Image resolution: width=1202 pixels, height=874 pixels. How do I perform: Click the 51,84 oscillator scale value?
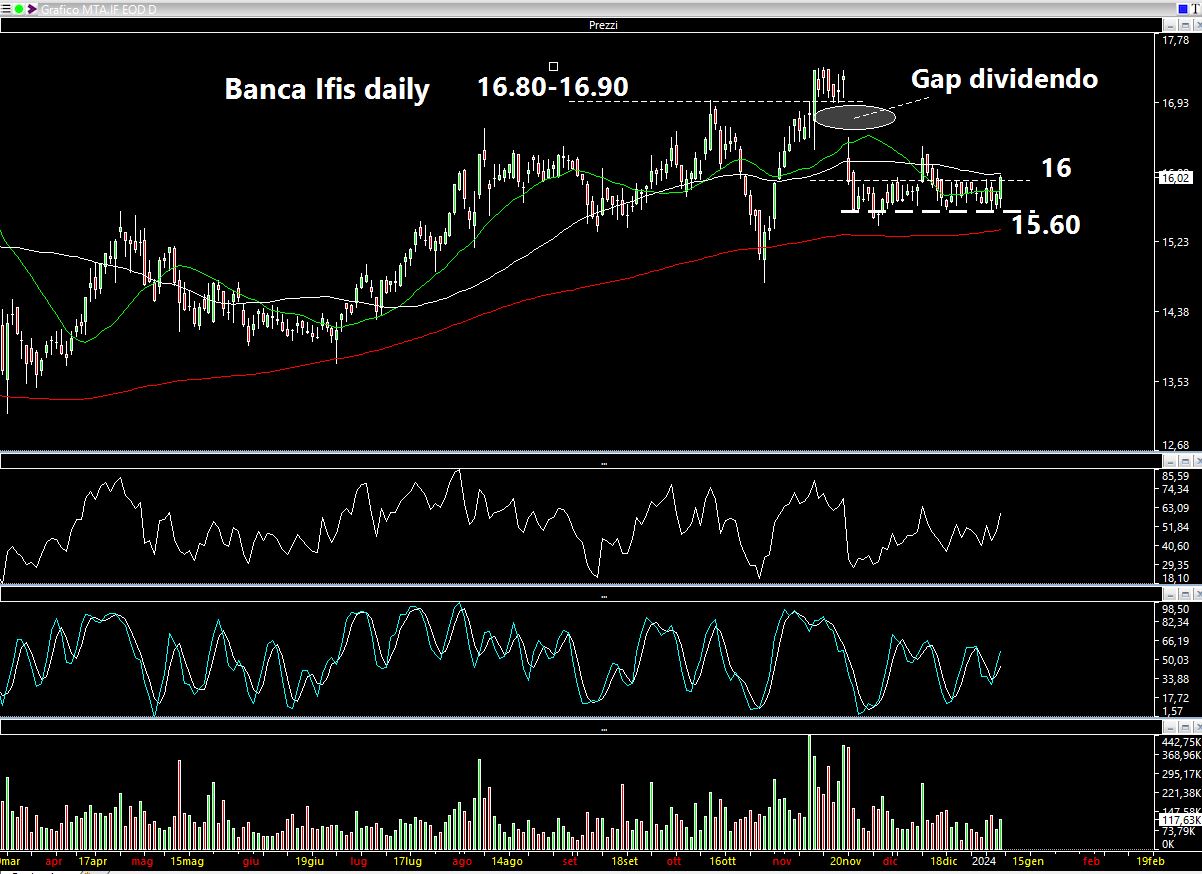pyautogui.click(x=1176, y=527)
